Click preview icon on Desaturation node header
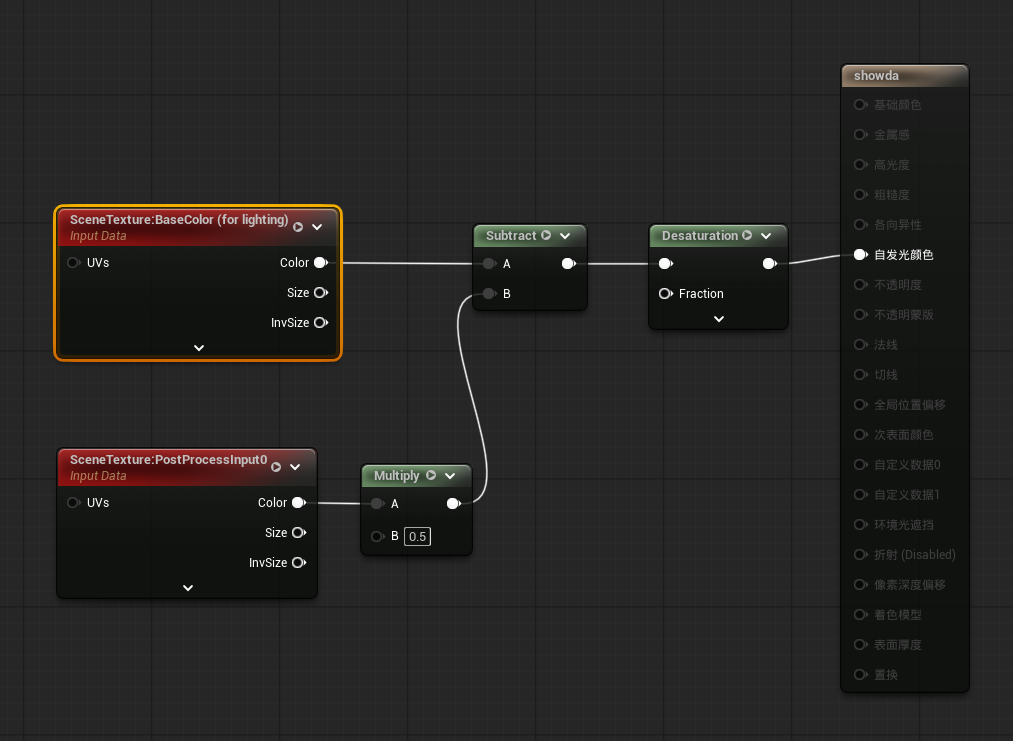 click(747, 236)
